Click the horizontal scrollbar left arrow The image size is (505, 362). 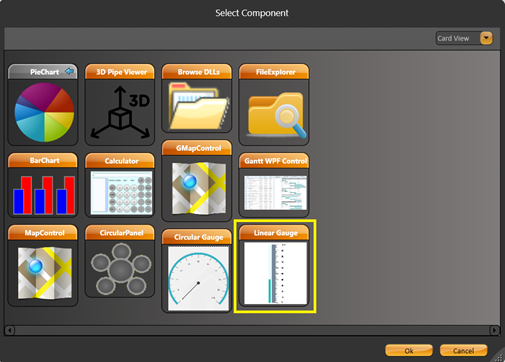10,330
